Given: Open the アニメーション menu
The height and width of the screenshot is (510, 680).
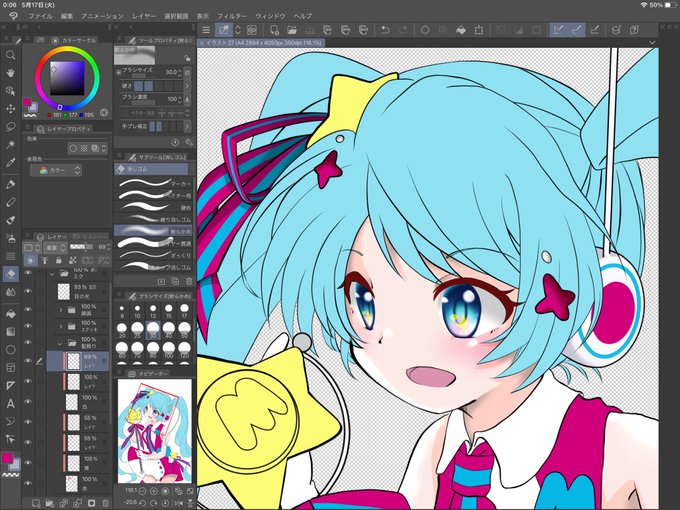Looking at the screenshot, I should [102, 16].
